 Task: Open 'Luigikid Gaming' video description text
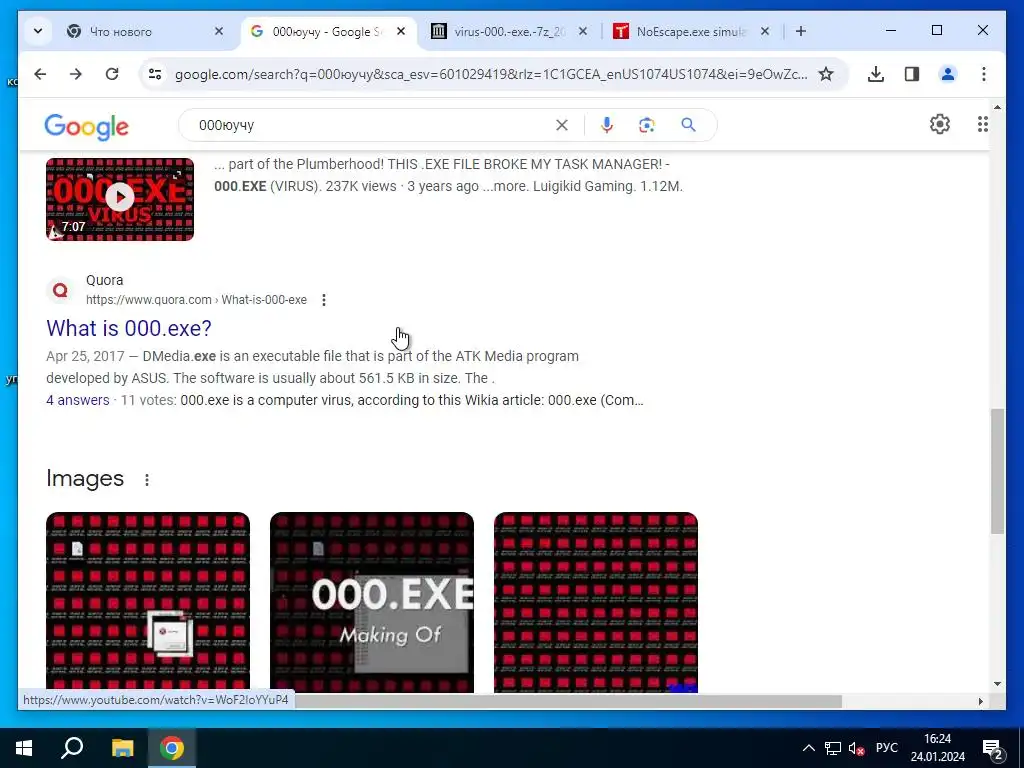tap(448, 175)
